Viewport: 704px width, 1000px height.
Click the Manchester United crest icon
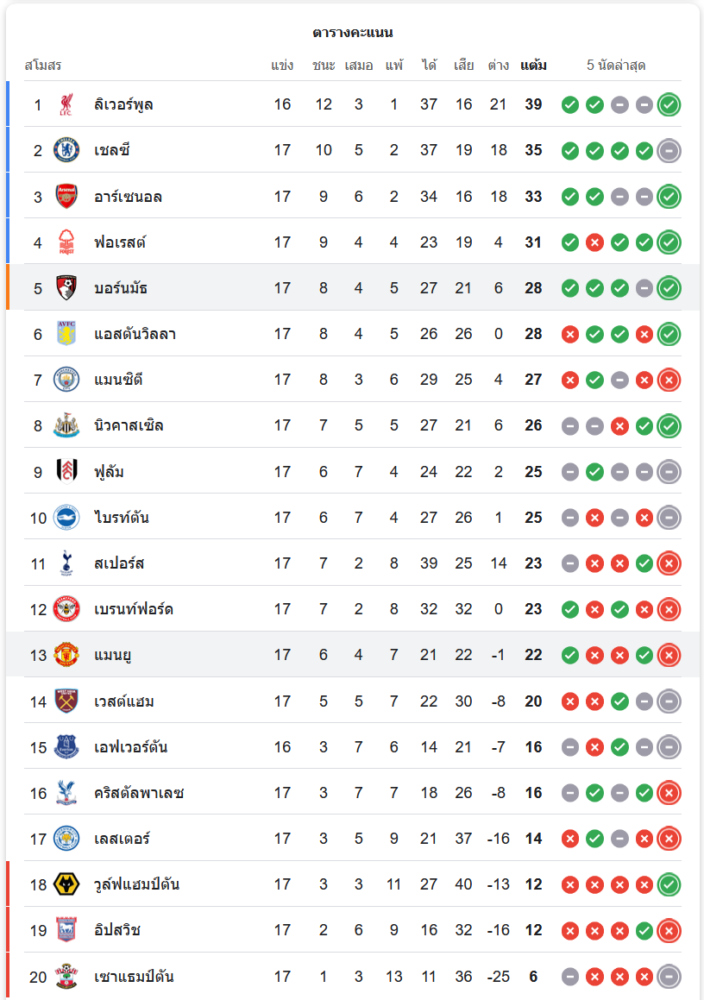(67, 655)
